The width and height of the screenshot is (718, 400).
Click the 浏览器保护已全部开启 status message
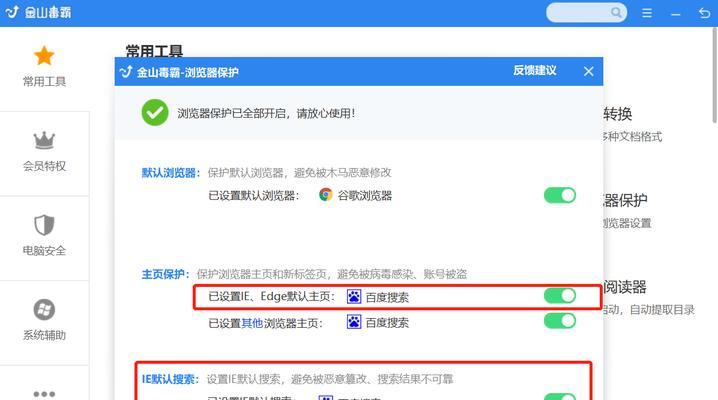[x=266, y=113]
